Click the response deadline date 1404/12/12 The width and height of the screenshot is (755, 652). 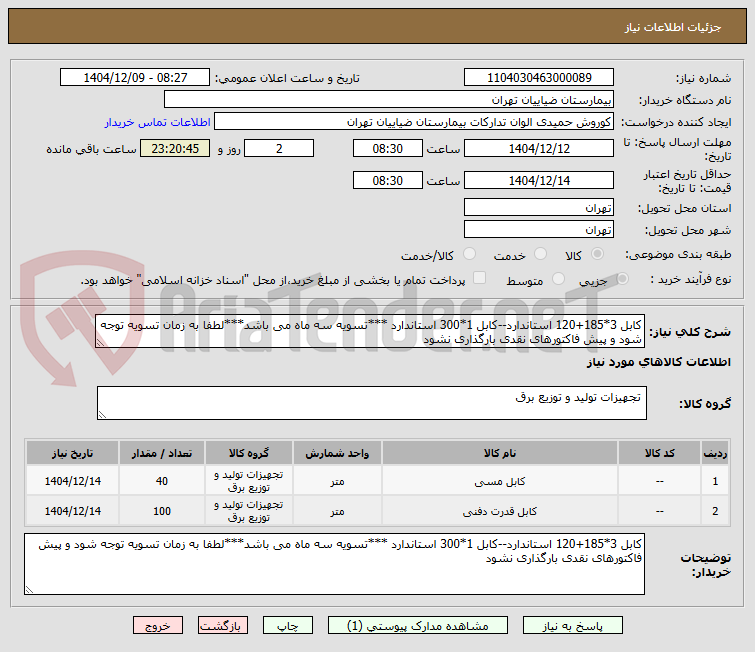tap(539, 148)
